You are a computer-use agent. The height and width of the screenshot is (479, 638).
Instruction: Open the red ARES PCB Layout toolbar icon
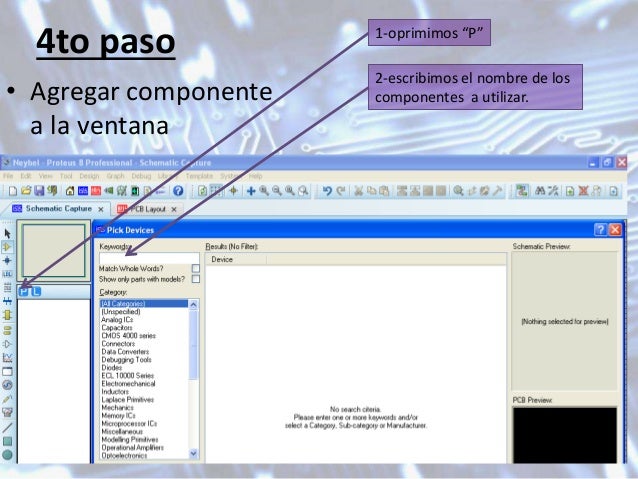pos(96,191)
